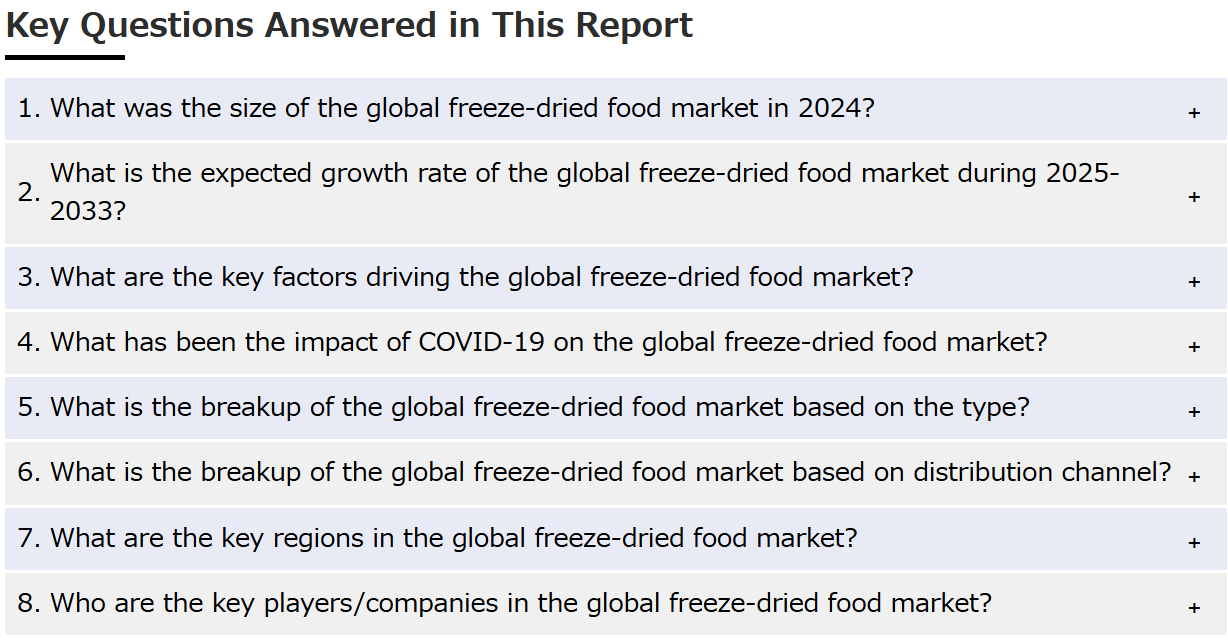
Task: Click plus icon for key players/companies question
Action: pos(1194,608)
